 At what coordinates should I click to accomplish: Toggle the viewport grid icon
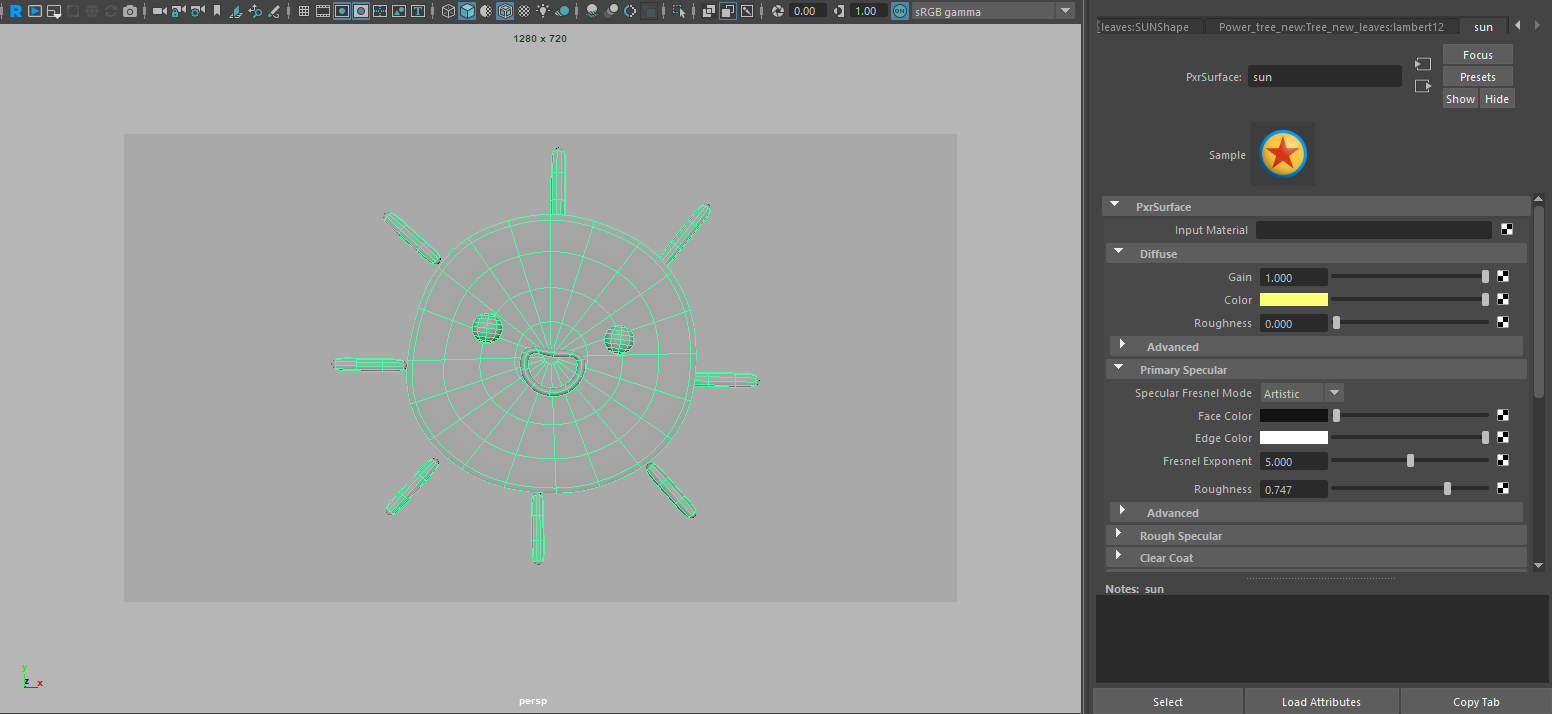[x=304, y=11]
